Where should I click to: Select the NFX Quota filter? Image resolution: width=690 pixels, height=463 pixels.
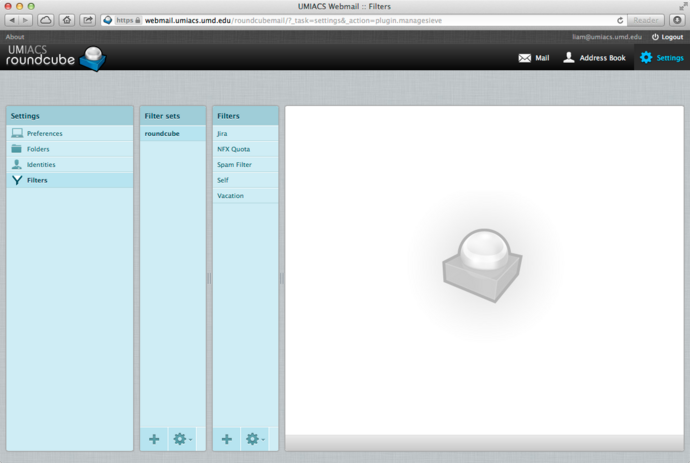233,149
